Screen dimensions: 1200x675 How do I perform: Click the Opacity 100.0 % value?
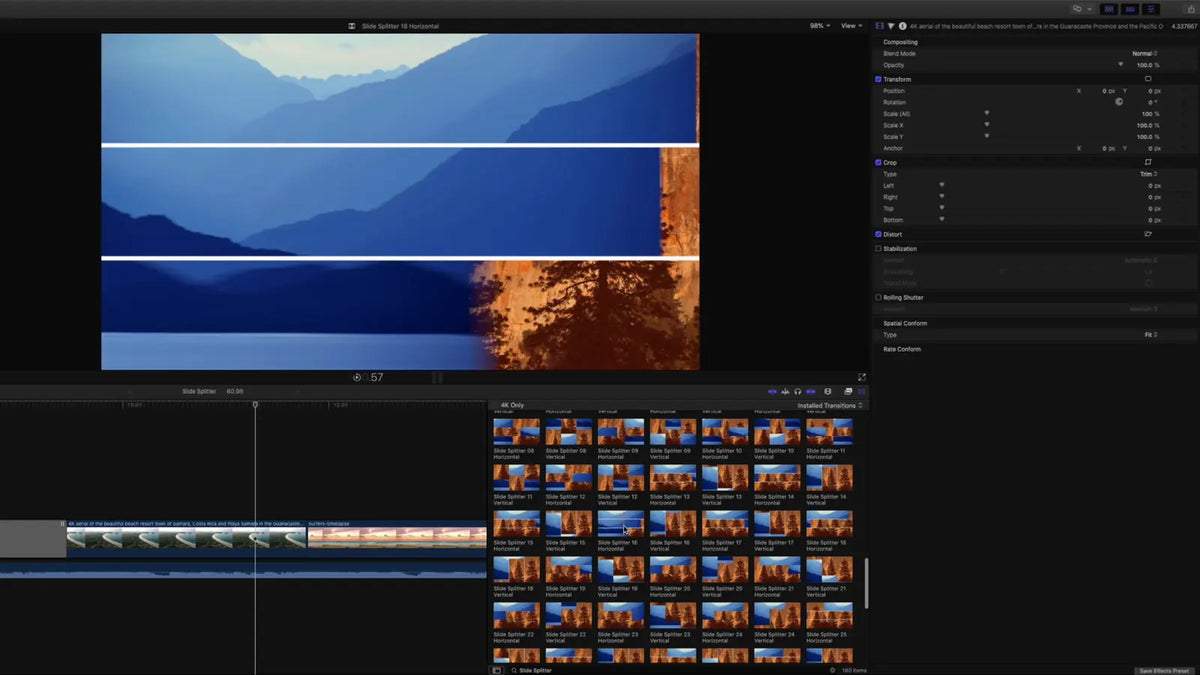coord(1147,65)
